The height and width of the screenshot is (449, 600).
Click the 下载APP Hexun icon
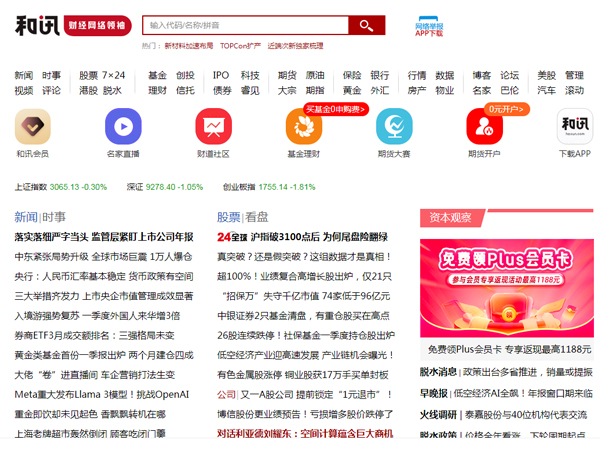575,126
